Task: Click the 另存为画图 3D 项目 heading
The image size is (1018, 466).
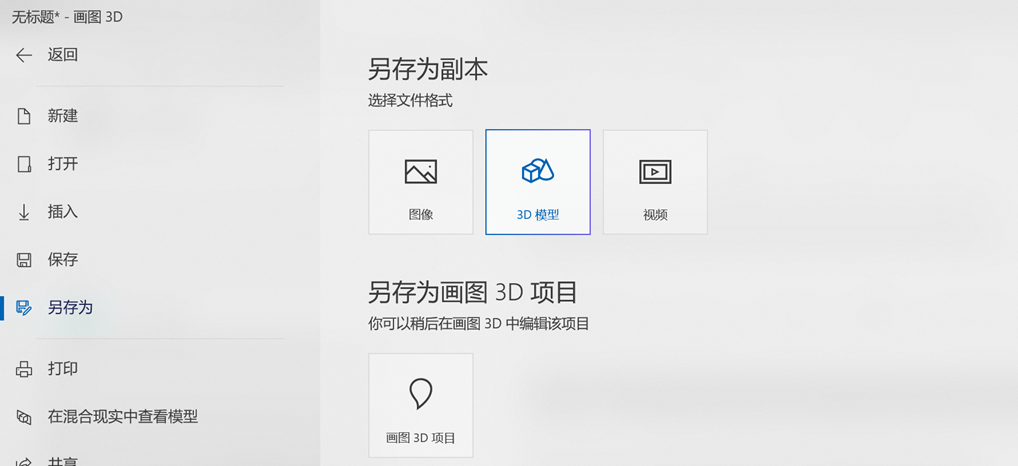Action: 473,293
